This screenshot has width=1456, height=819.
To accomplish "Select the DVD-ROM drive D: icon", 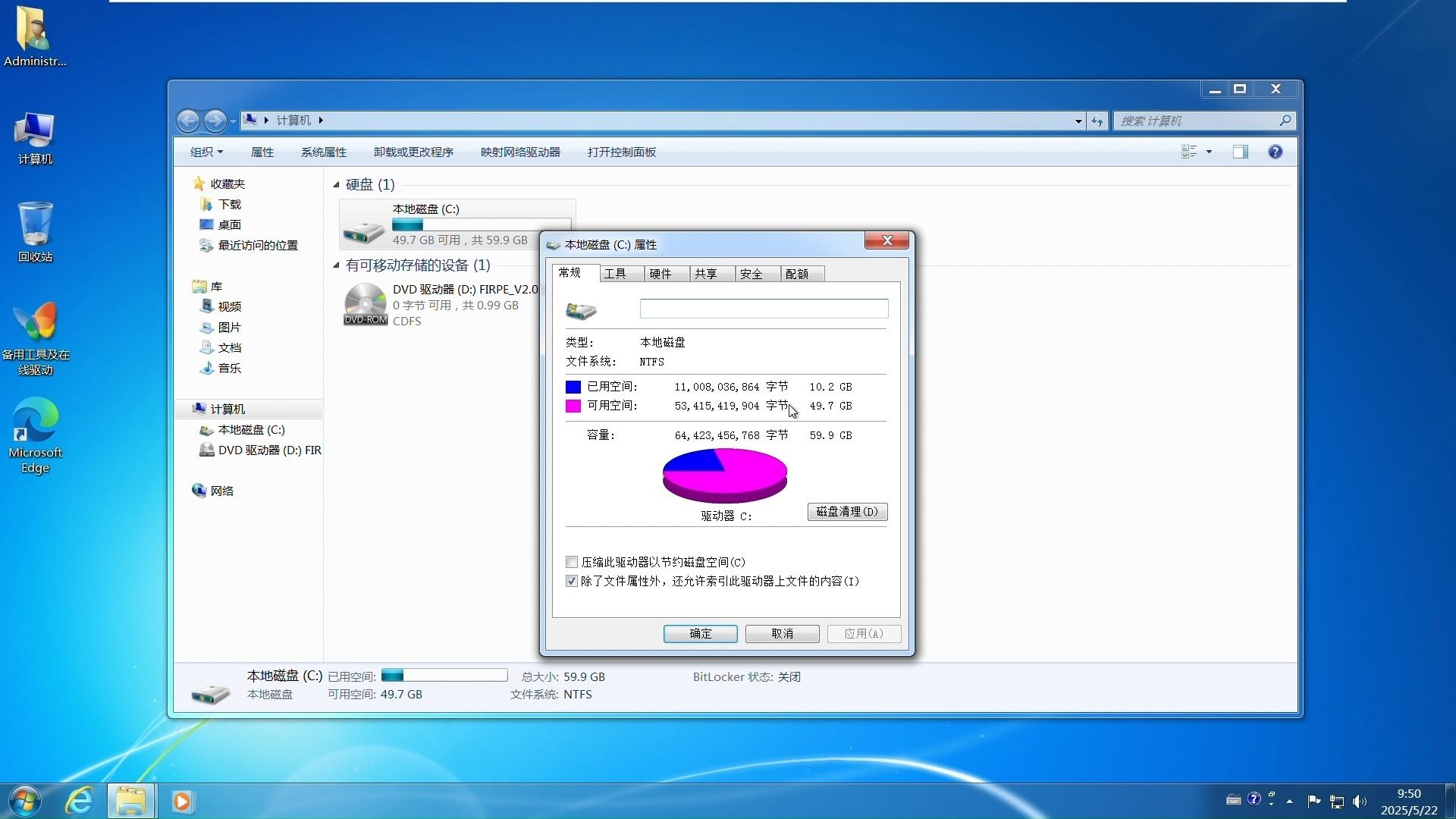I will (366, 304).
